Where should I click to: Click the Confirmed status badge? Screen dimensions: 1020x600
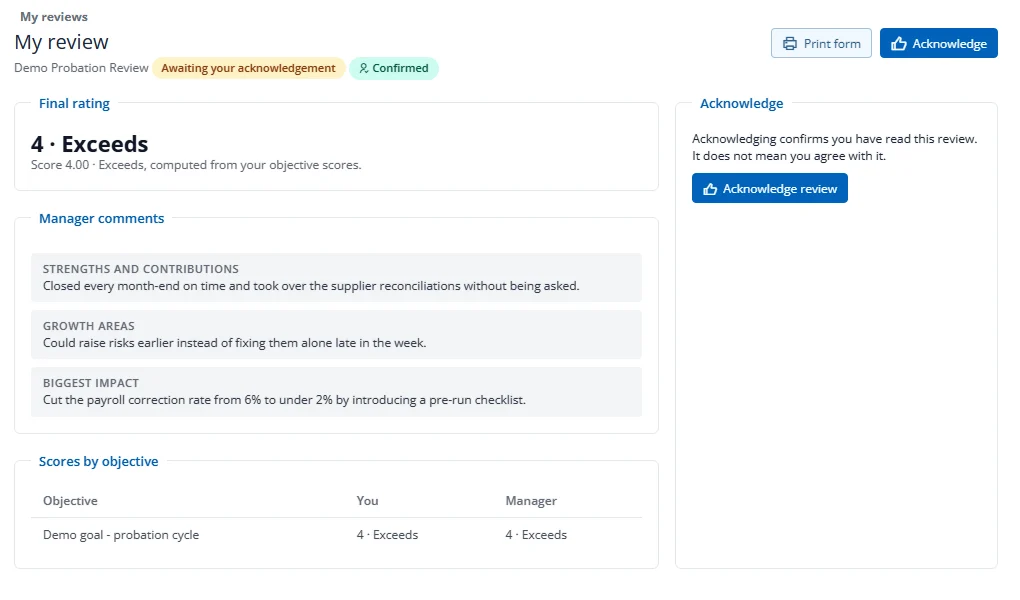(394, 68)
